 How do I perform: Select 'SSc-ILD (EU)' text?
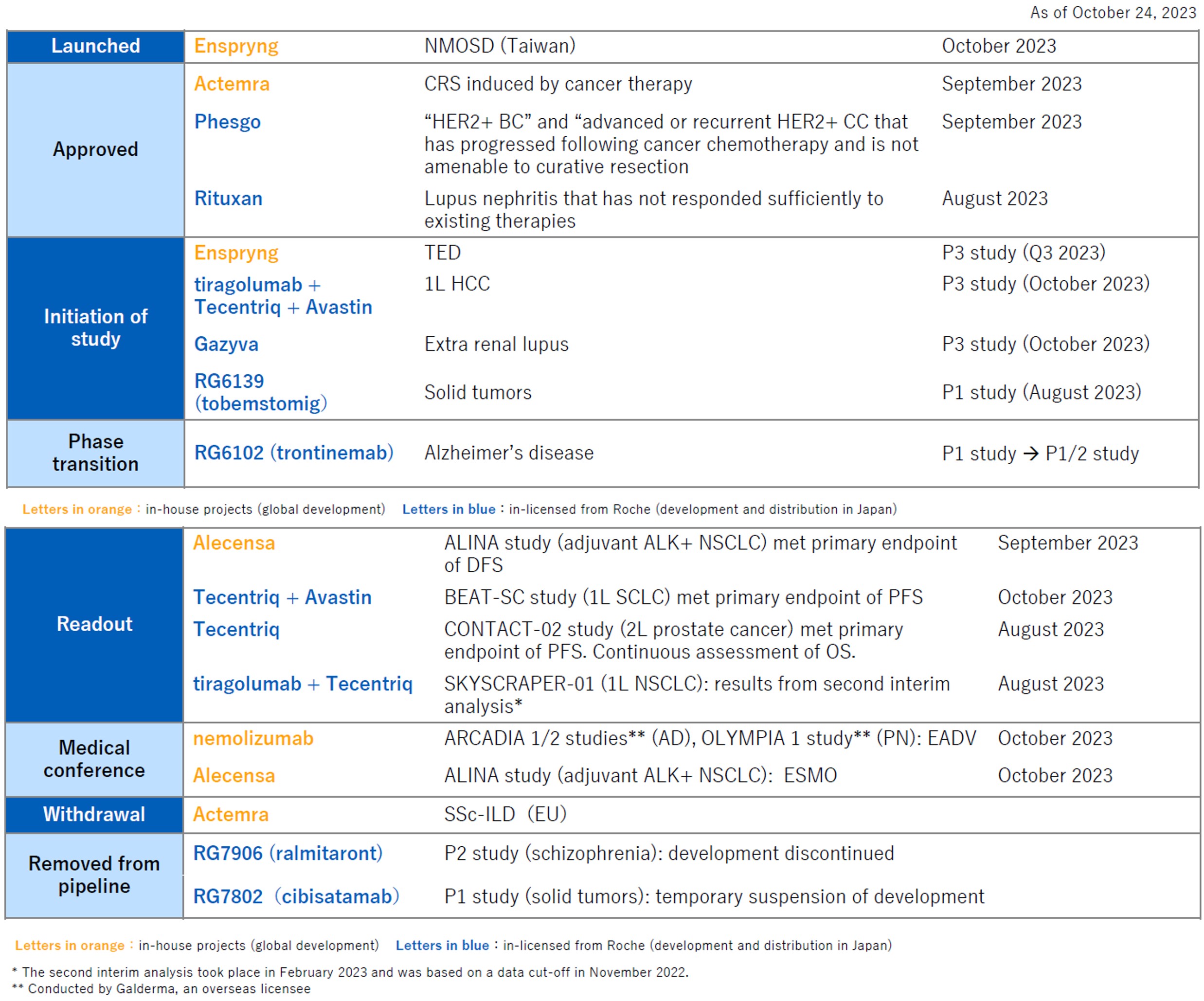pyautogui.click(x=506, y=815)
